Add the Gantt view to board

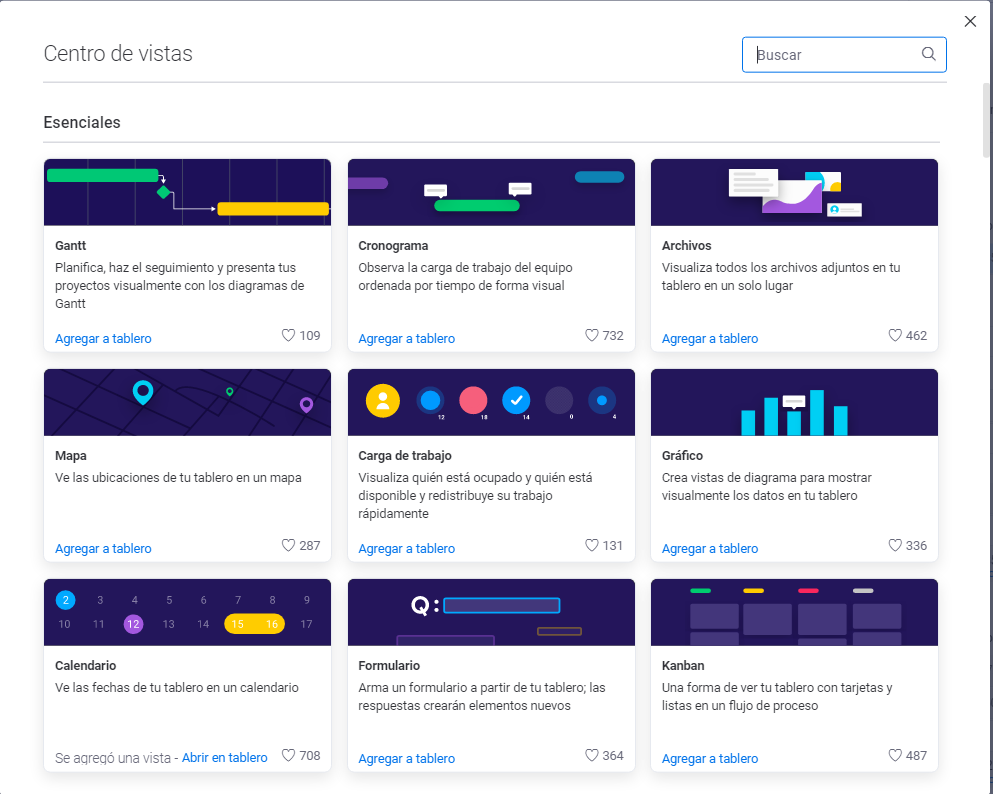103,339
